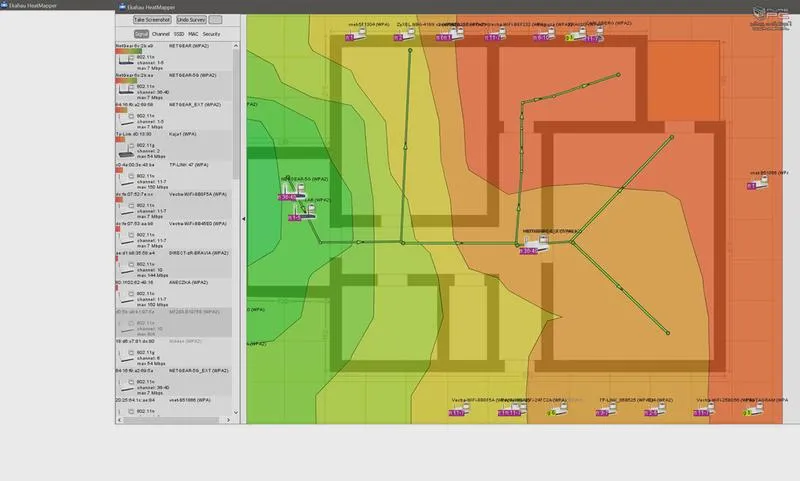
Task: Select the vnet-851886 (WPA) list row name
Action: click(x=190, y=400)
